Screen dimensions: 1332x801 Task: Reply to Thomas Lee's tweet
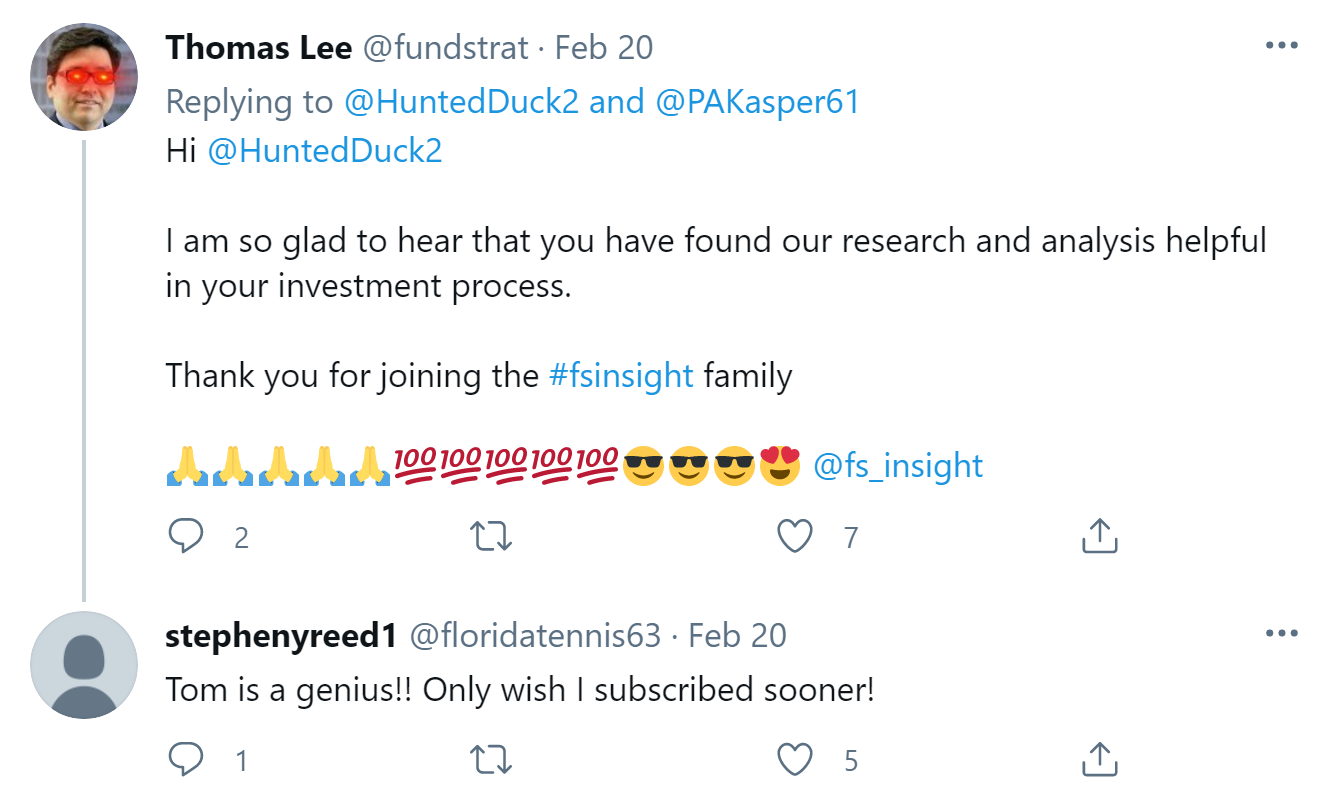pyautogui.click(x=186, y=537)
